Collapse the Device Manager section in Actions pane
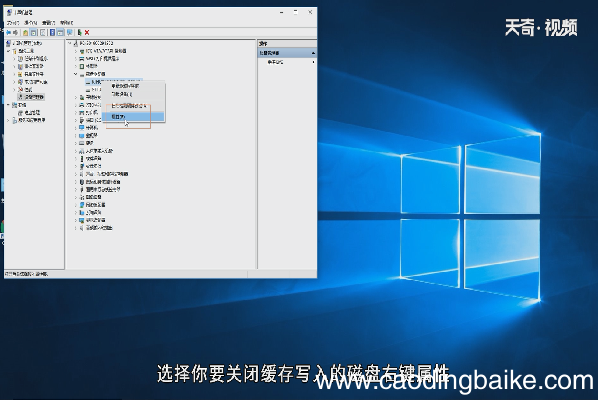This screenshot has width=598, height=400. (x=313, y=53)
